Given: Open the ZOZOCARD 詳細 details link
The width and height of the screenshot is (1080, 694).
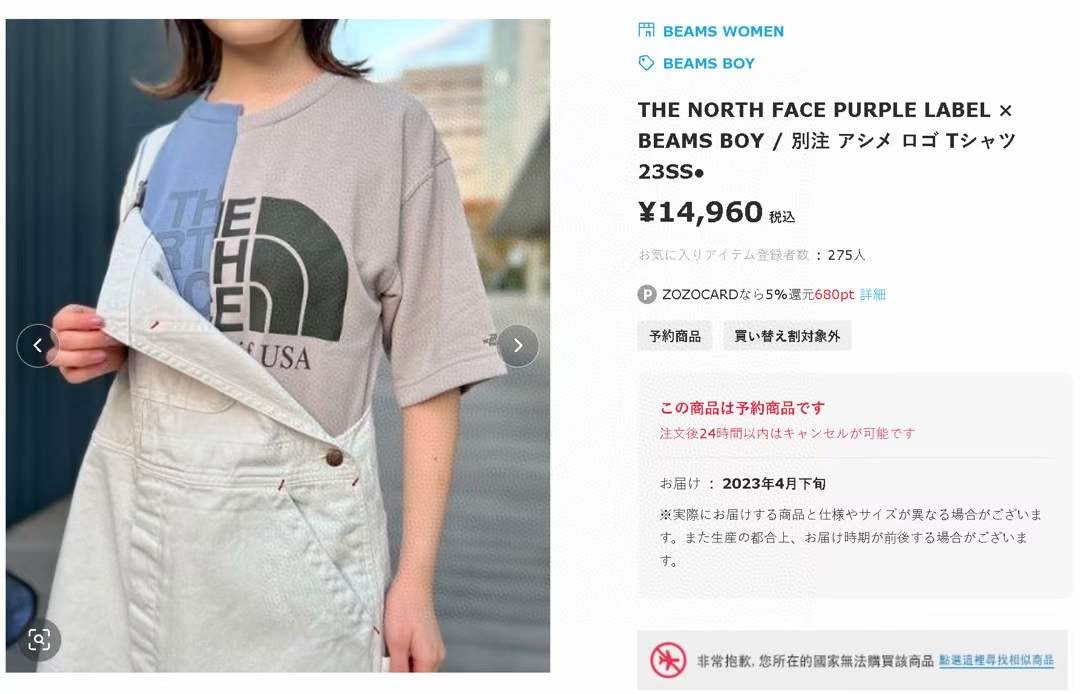Looking at the screenshot, I should point(873,295).
